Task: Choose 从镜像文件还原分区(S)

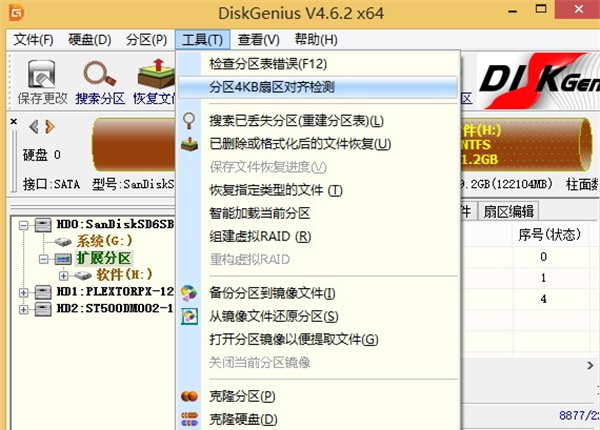Action: 318,316
